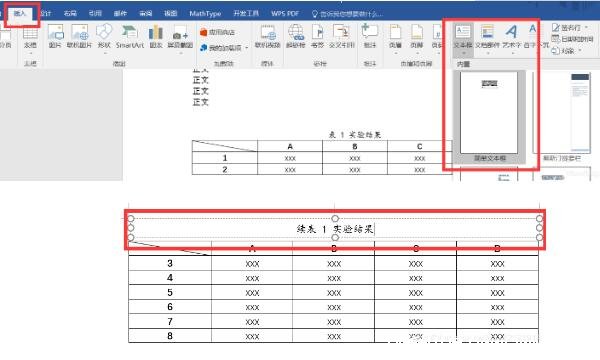Insert a Picture from file
The height and width of the screenshot is (360, 600).
55,37
